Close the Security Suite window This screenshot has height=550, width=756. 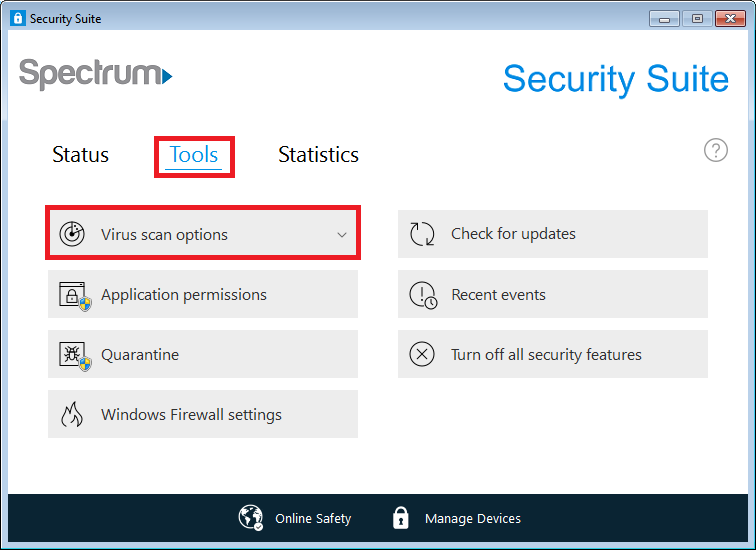[730, 19]
